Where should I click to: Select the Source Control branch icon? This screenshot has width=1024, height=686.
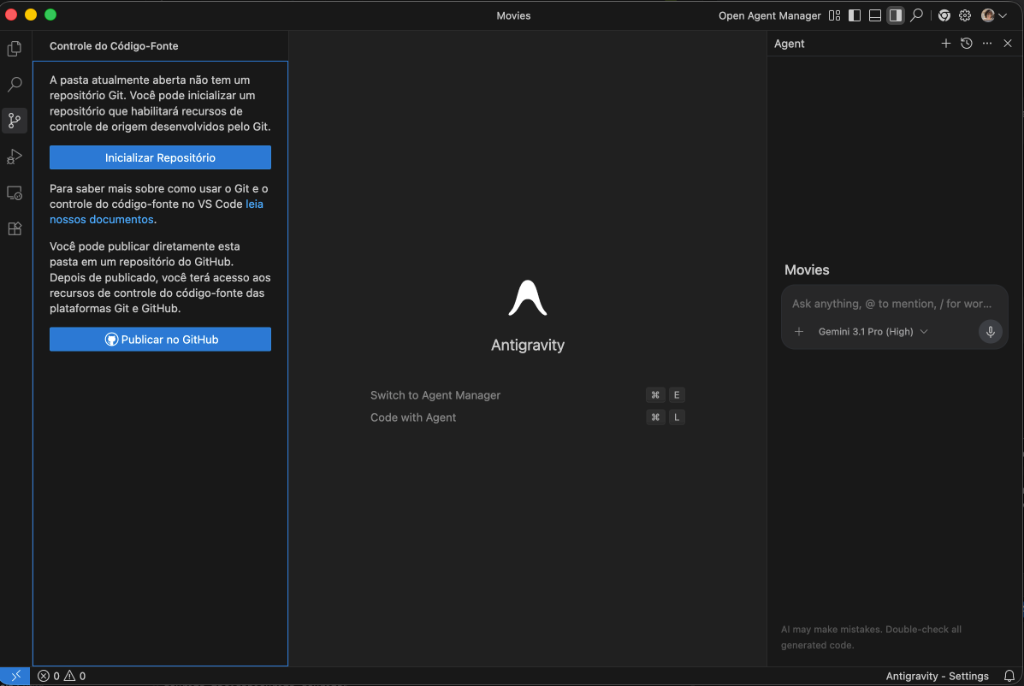[x=14, y=120]
